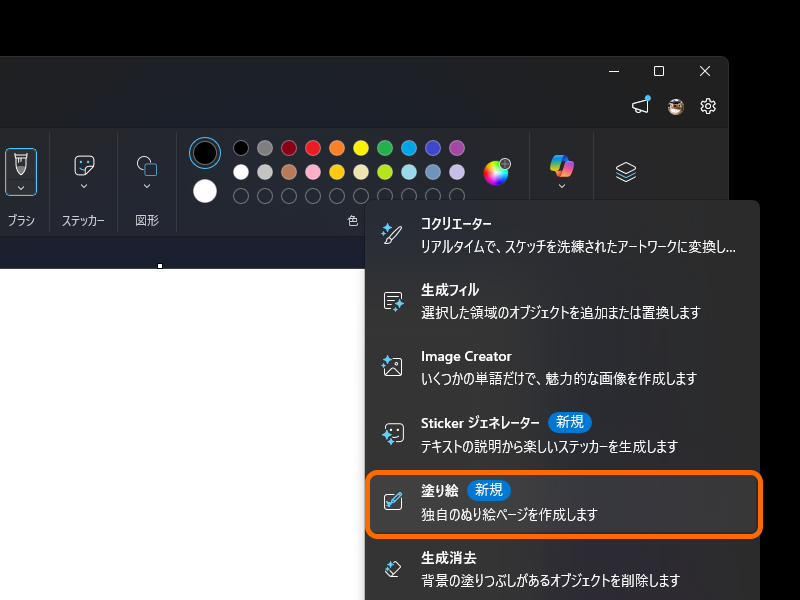Click the canvas resize handle
This screenshot has height=600, width=800.
(160, 265)
